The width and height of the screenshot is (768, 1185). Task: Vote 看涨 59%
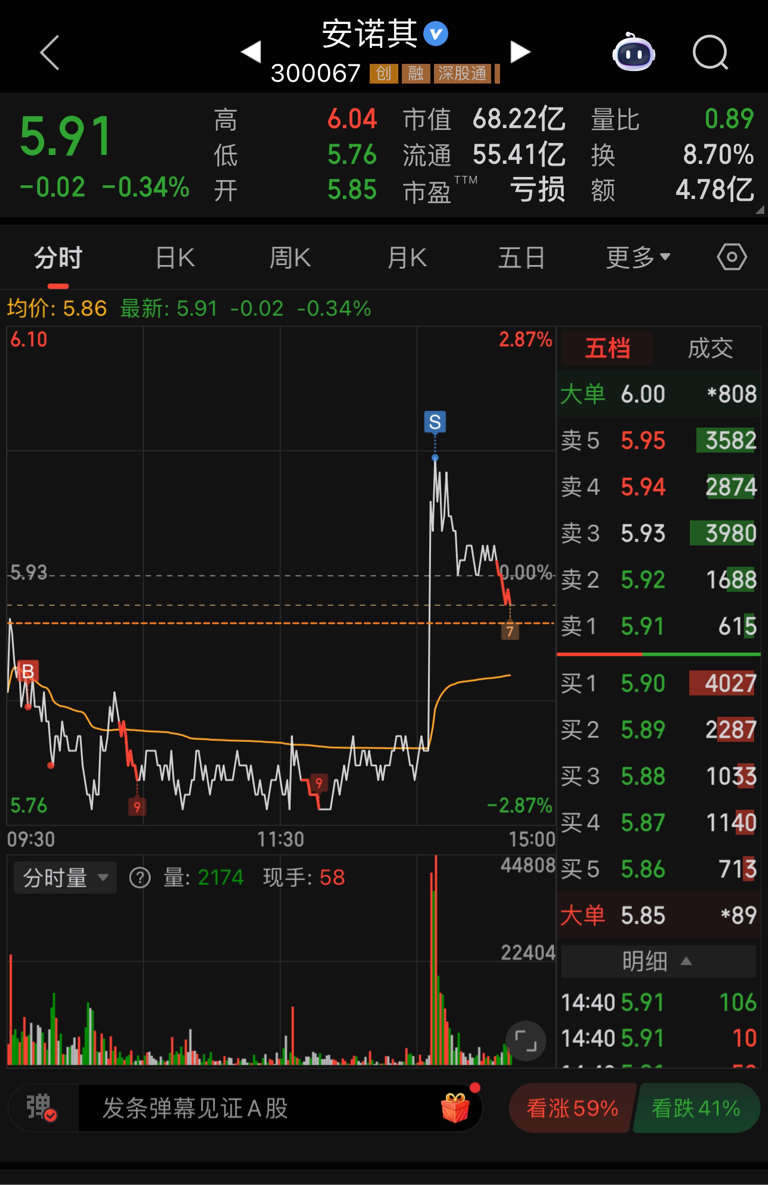coord(572,1108)
